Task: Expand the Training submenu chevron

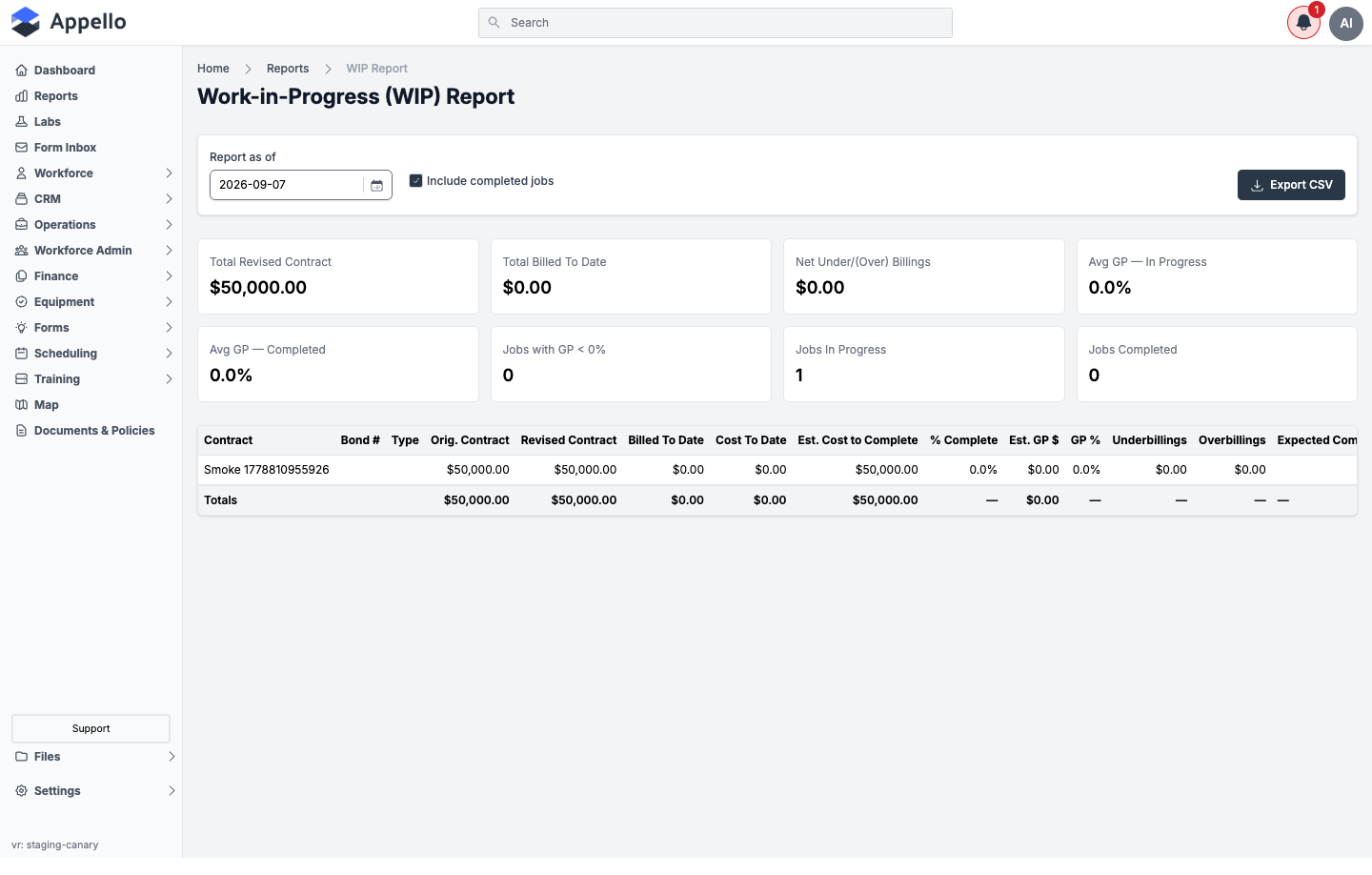Action: [169, 379]
